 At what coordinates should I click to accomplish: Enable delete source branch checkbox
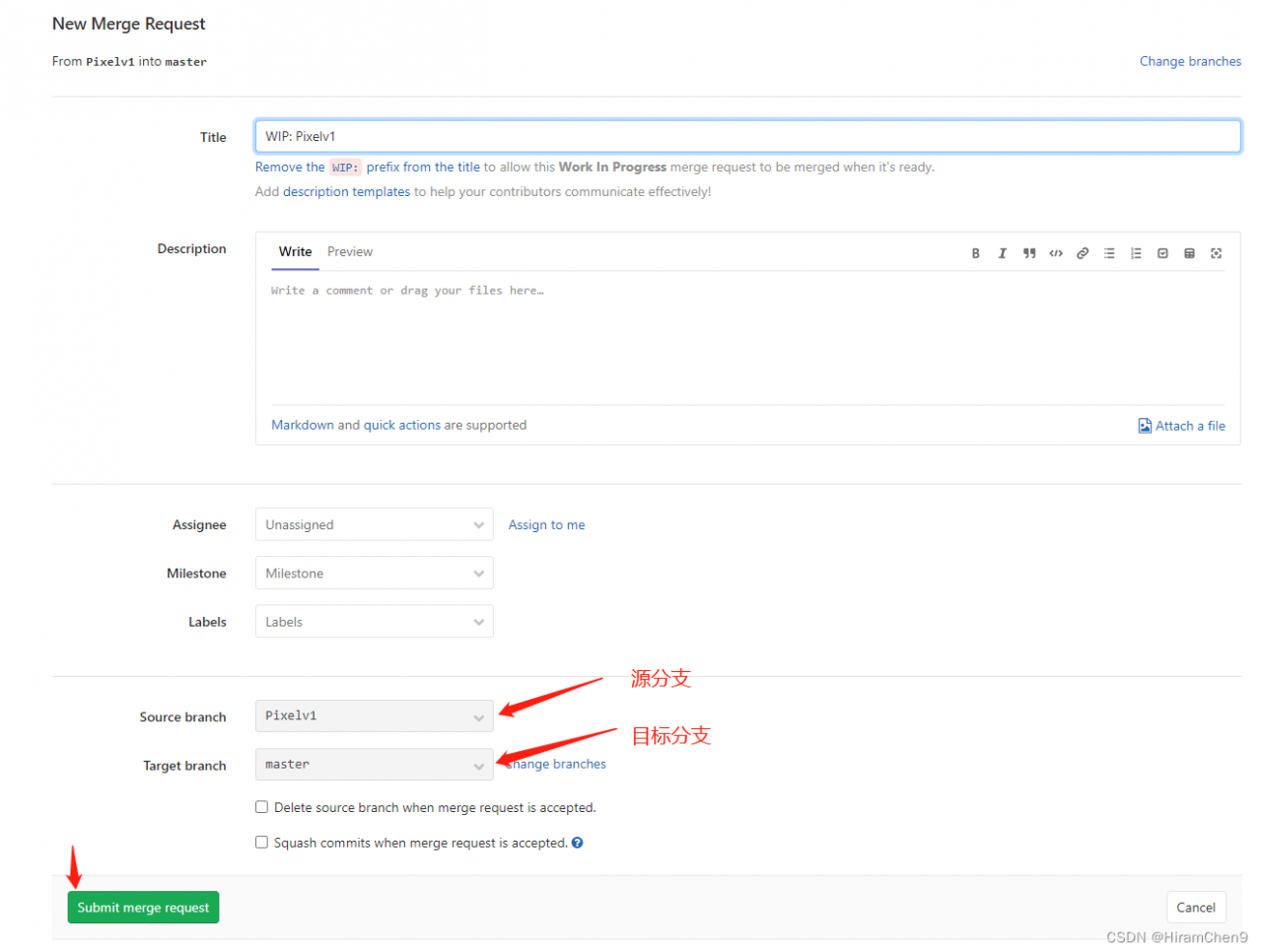click(x=261, y=807)
